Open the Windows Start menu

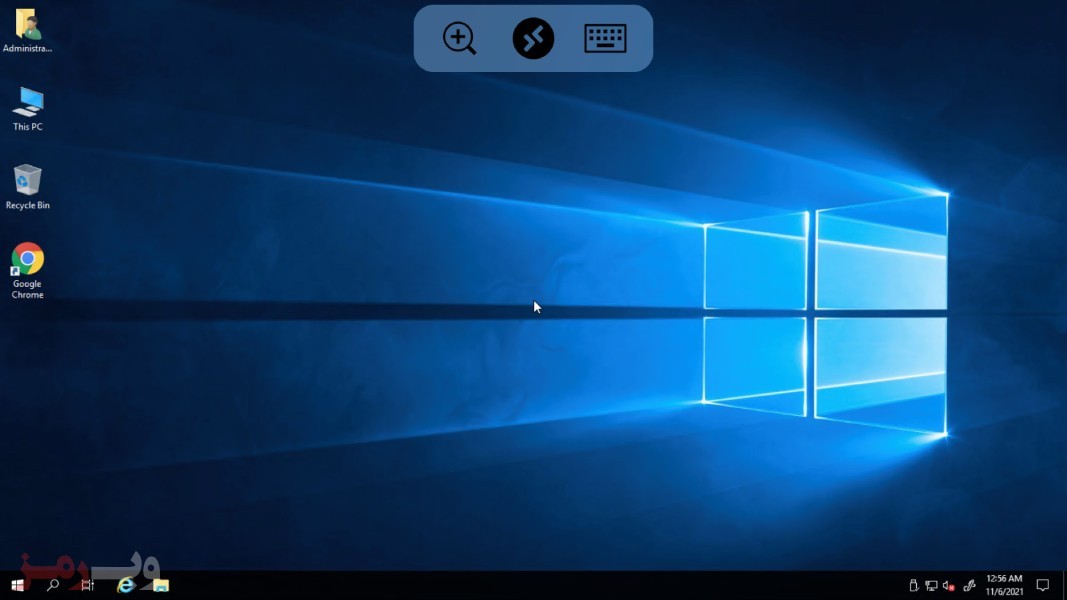pyautogui.click(x=18, y=585)
